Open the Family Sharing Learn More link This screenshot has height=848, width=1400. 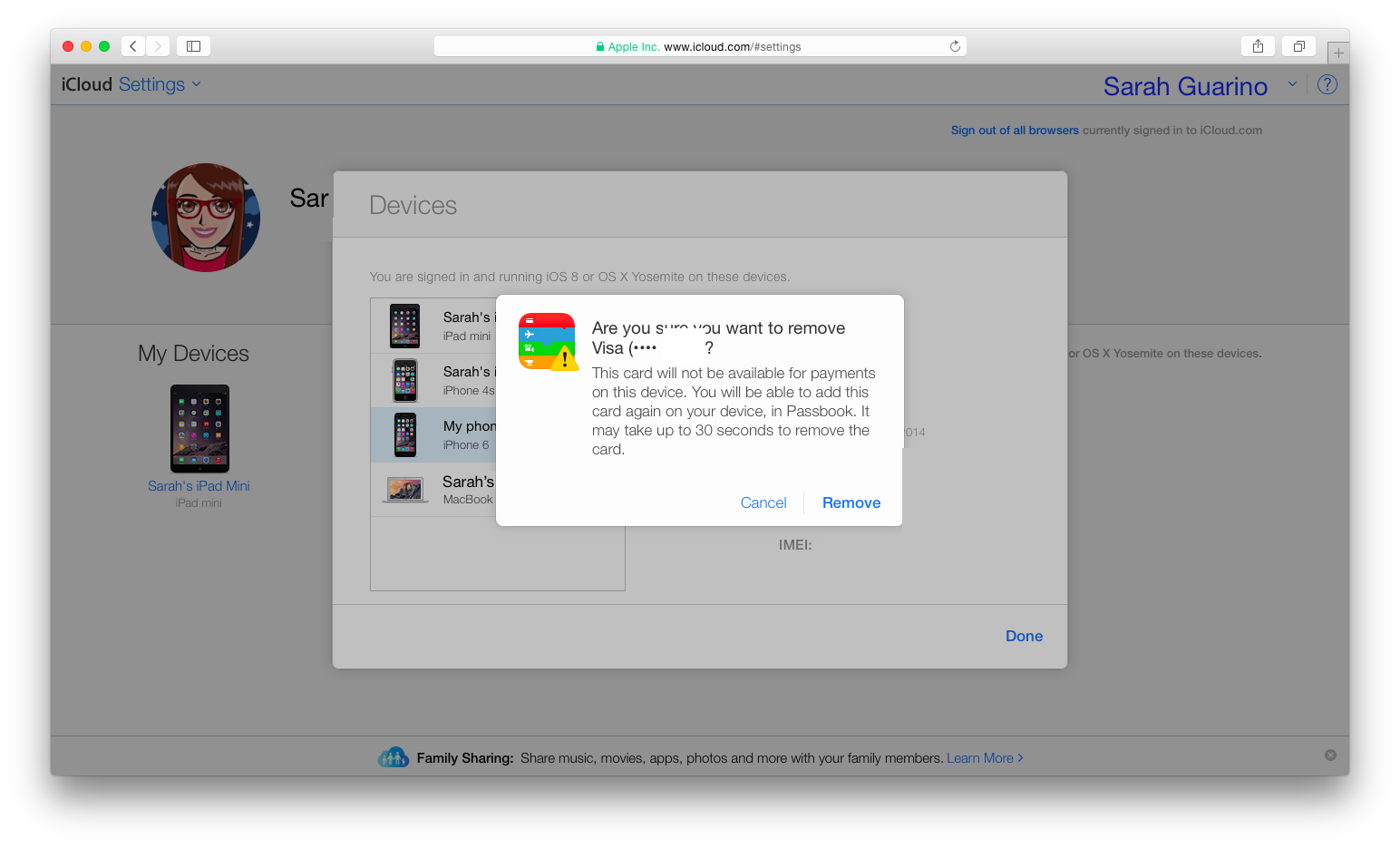pos(984,758)
